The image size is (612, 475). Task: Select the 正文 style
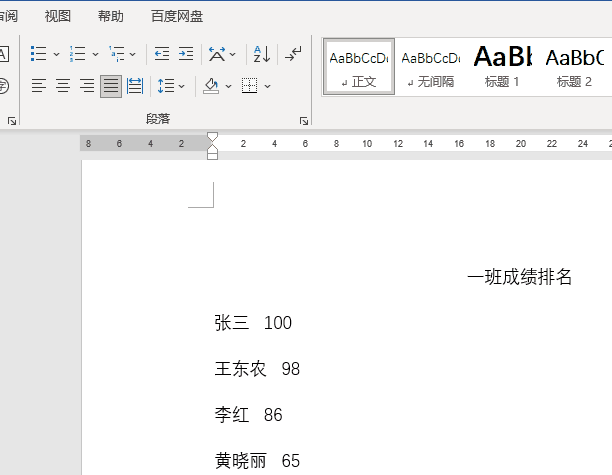[359, 67]
